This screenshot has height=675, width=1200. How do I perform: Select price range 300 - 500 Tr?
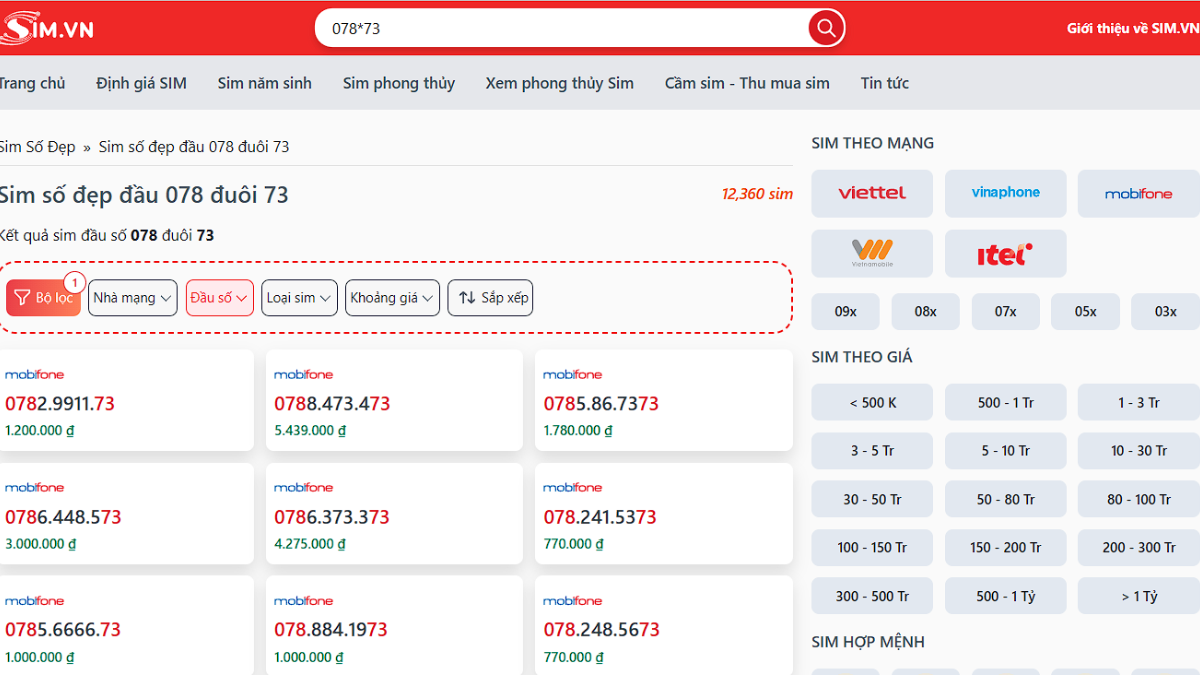click(872, 596)
